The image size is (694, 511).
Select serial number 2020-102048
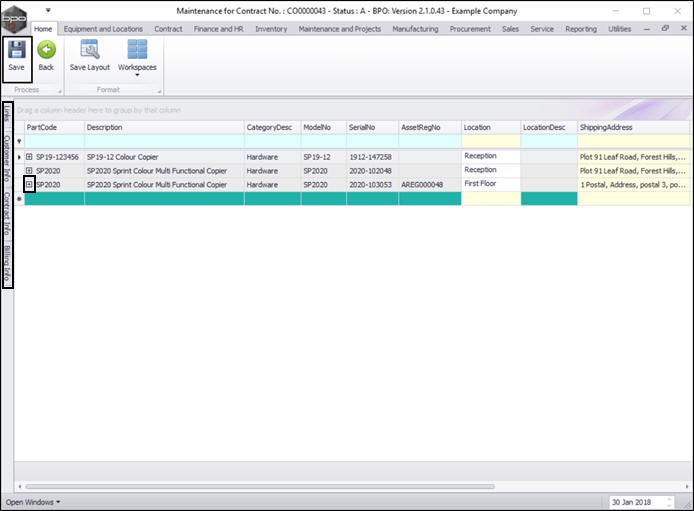tap(370, 171)
